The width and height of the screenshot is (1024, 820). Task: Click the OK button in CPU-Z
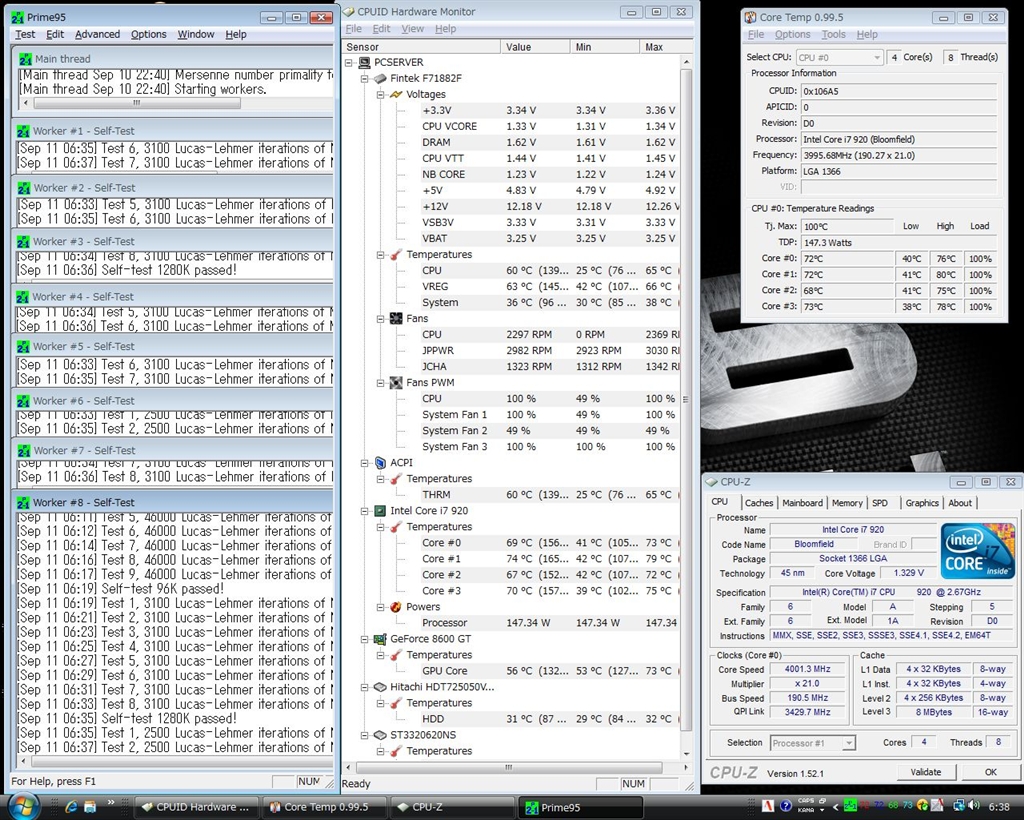point(990,772)
